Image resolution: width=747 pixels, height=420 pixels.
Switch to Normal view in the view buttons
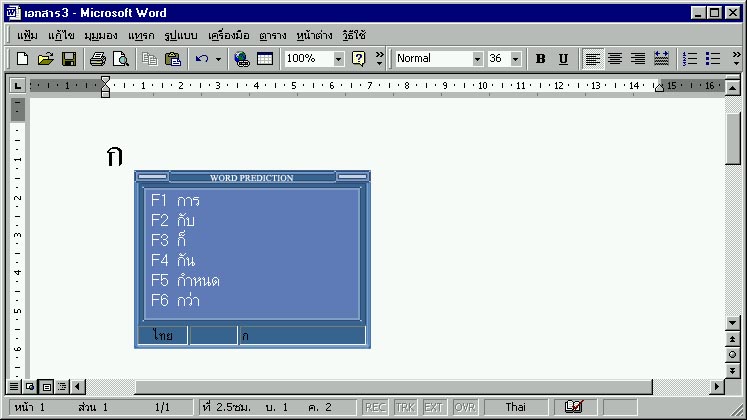coord(14,387)
